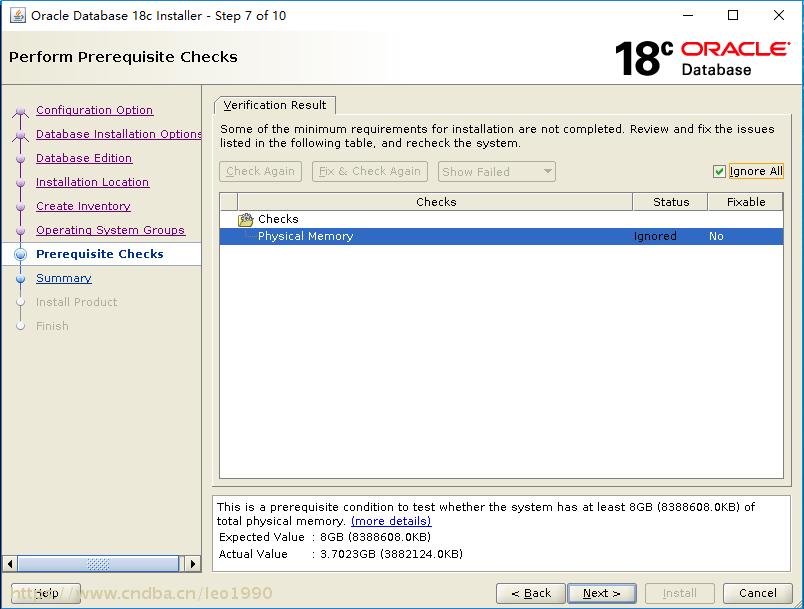Click the Help button
The width and height of the screenshot is (804, 609).
[x=46, y=594]
